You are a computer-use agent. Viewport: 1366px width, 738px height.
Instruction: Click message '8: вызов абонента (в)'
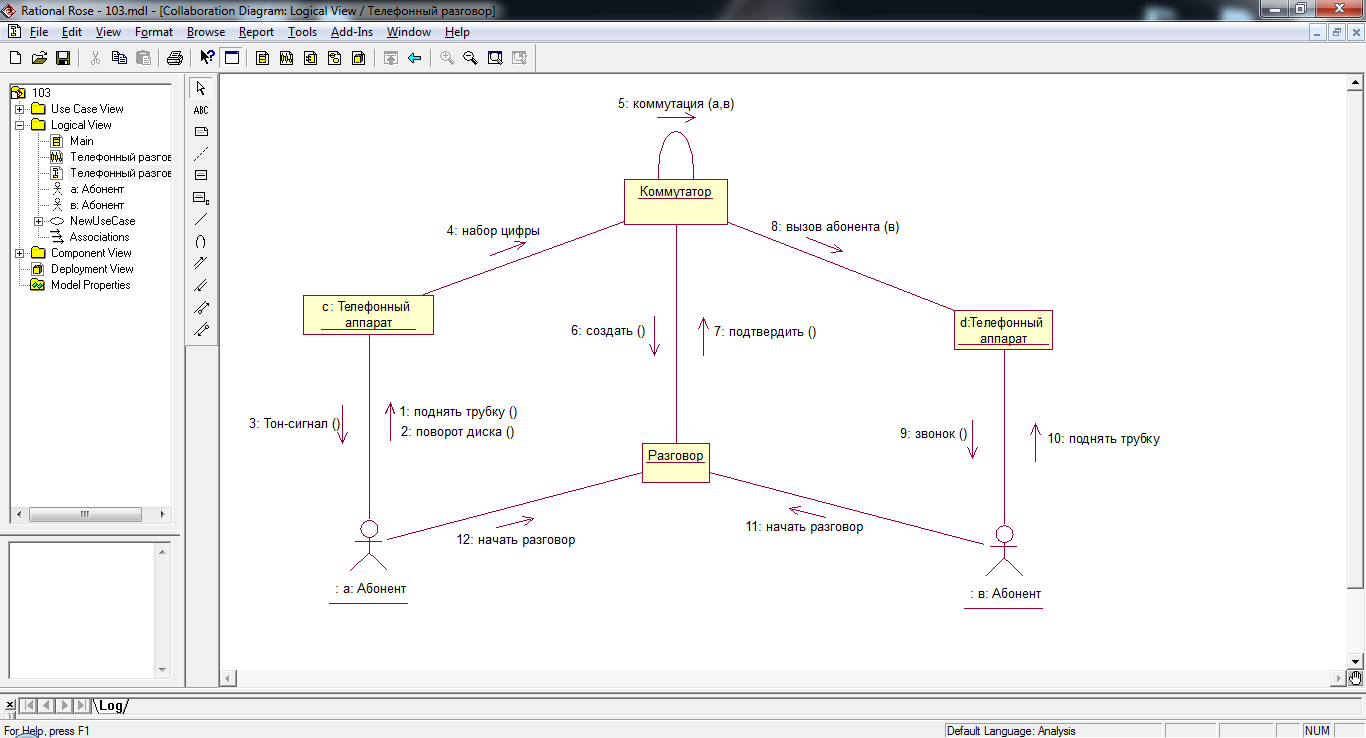coord(835,226)
